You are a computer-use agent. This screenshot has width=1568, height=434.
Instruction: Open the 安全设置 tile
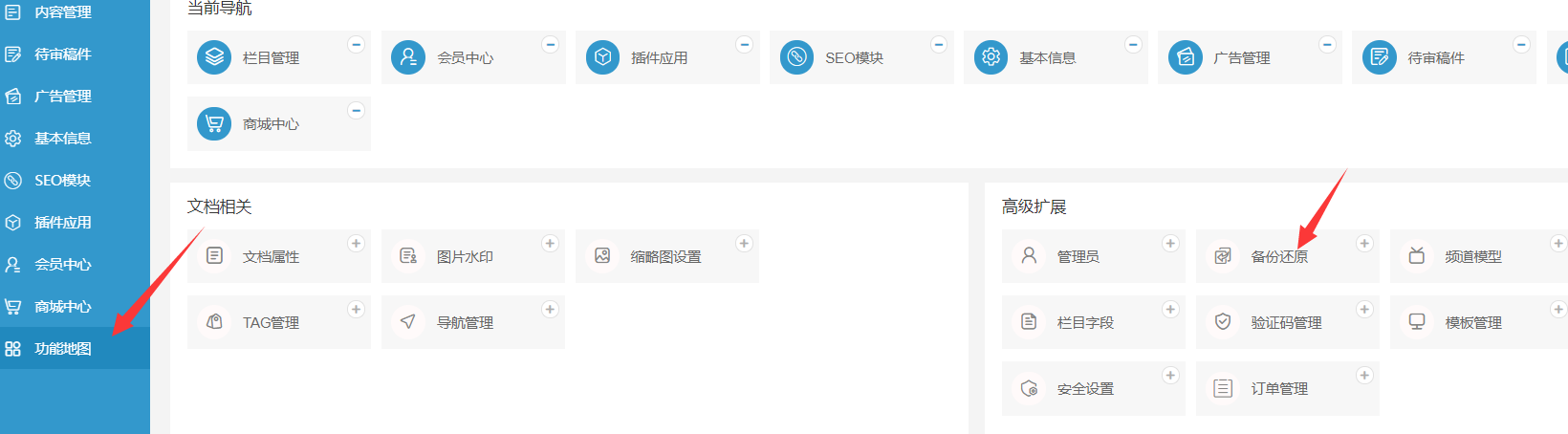pyautogui.click(x=1085, y=389)
